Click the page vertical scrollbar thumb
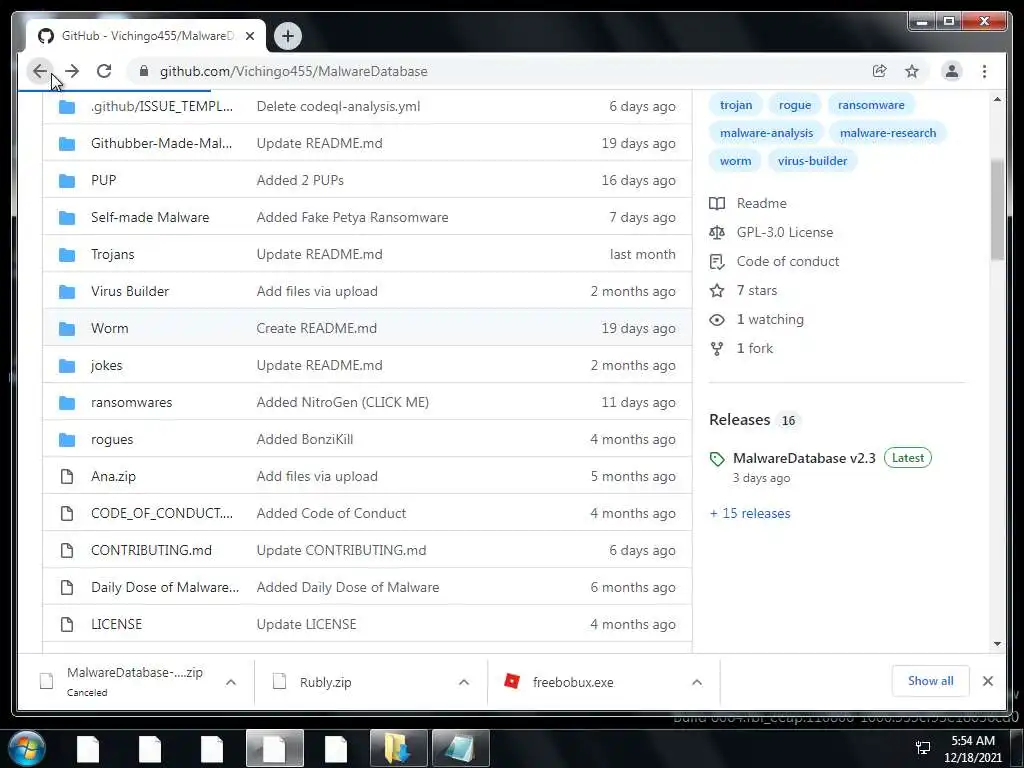Viewport: 1024px width, 768px height. pos(997,210)
